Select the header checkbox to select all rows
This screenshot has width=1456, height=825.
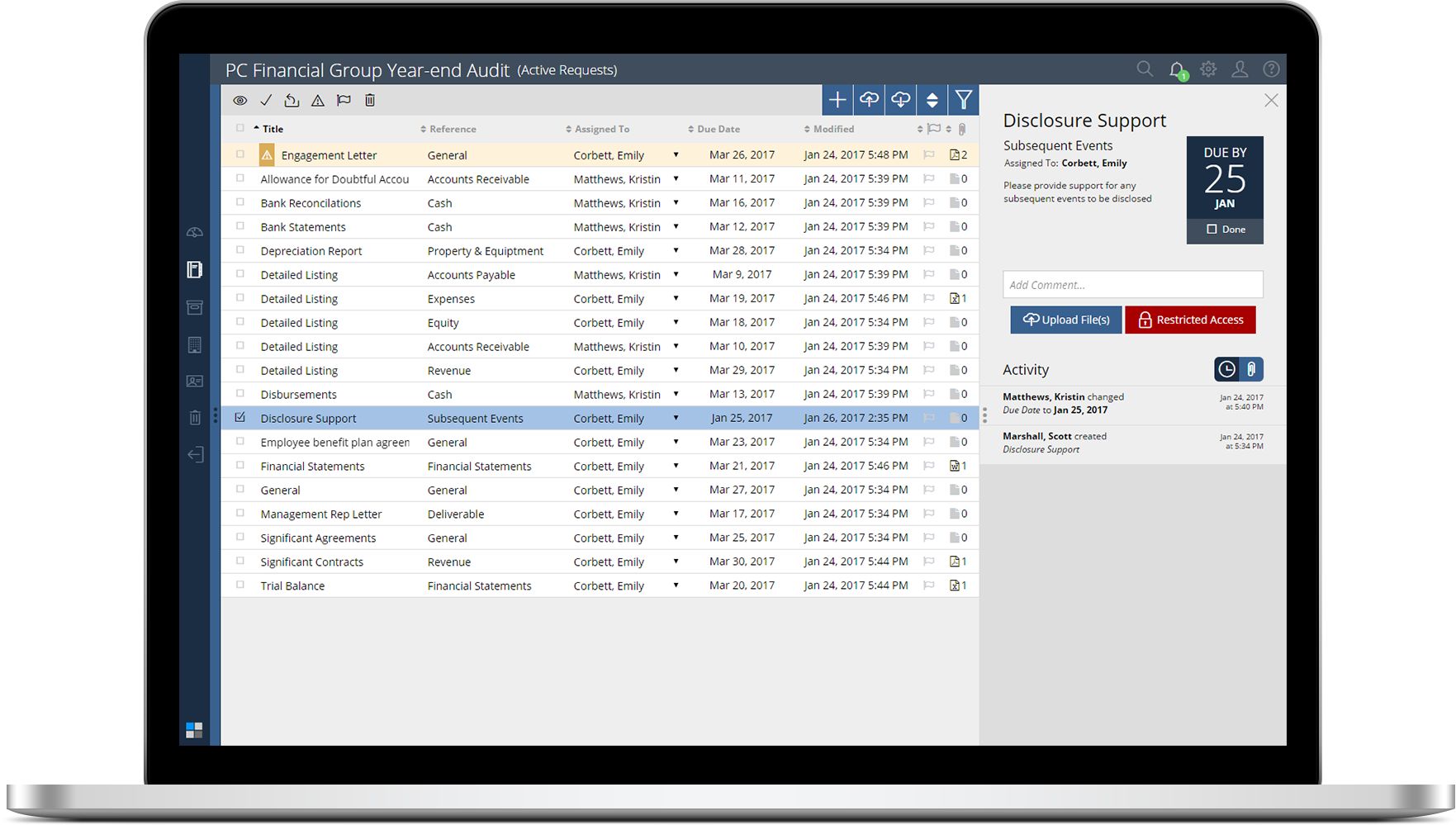point(240,129)
